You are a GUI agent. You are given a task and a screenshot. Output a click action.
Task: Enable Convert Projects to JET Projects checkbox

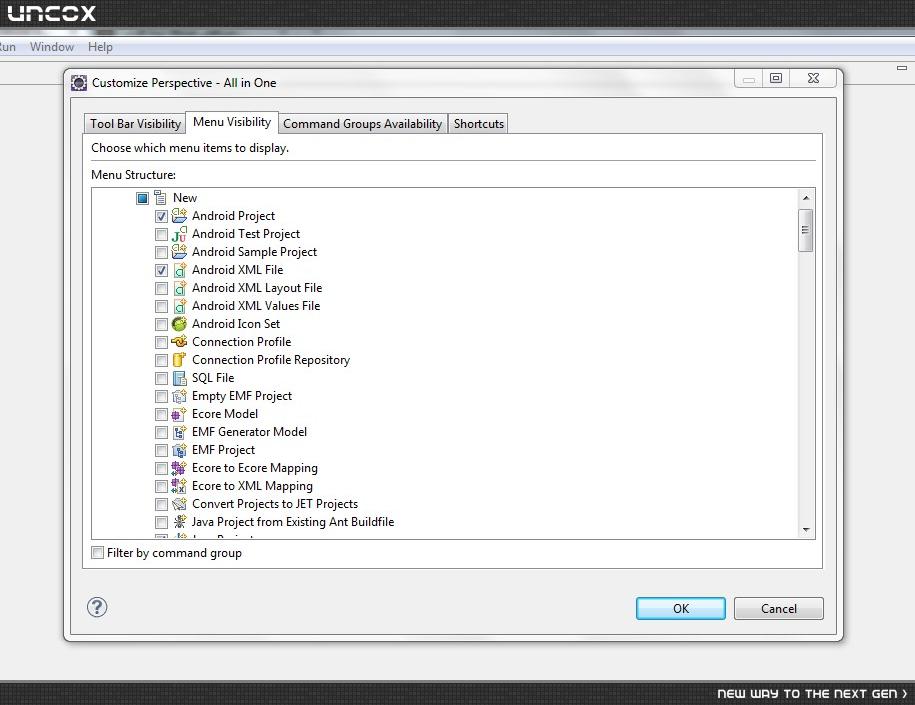[162, 505]
